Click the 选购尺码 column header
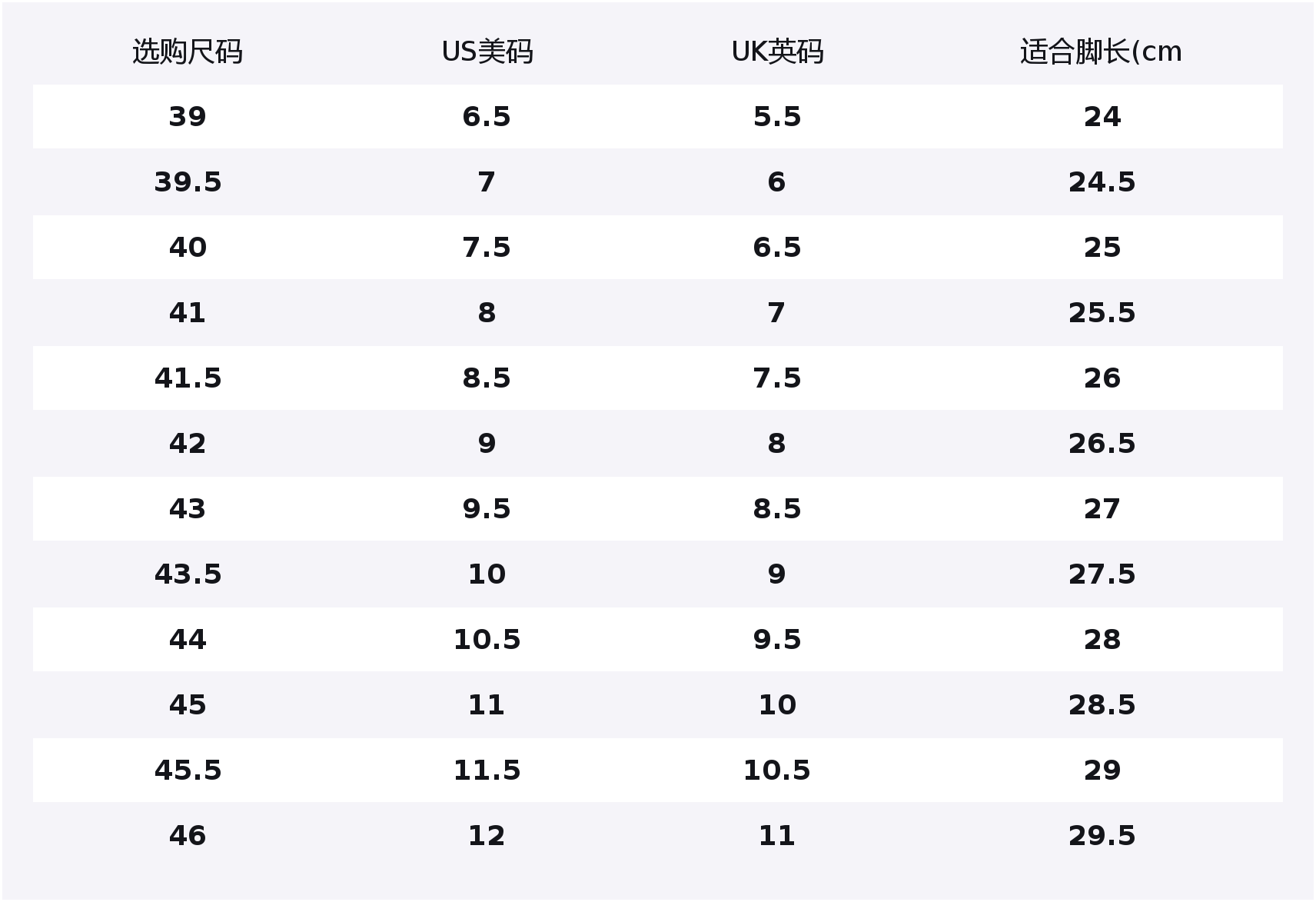The height and width of the screenshot is (902, 1316). pos(188,52)
